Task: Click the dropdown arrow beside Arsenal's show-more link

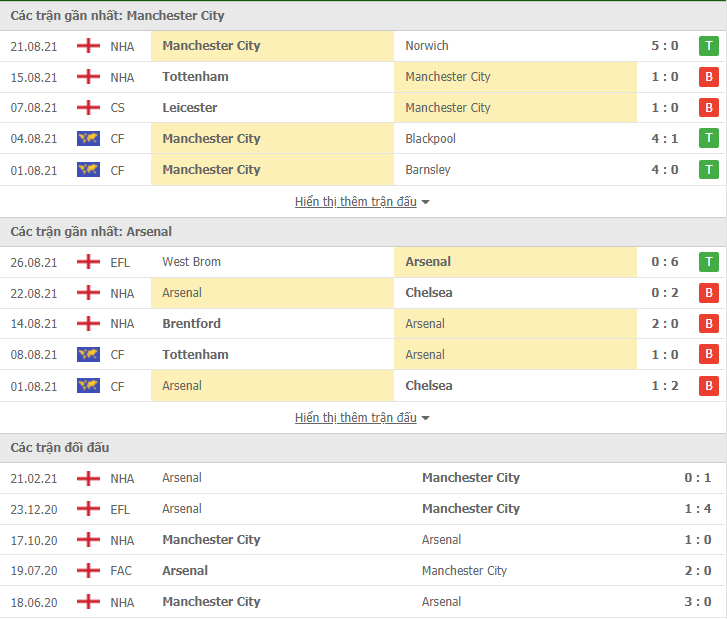Action: click(x=426, y=418)
